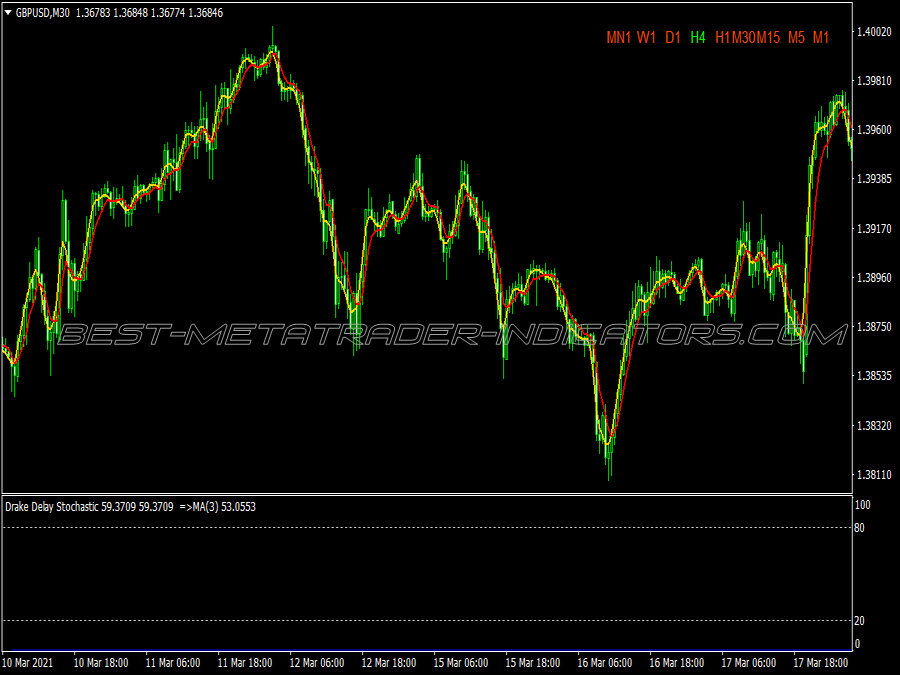The height and width of the screenshot is (675, 900).
Task: Click the M15 timeframe label
Action: pos(769,38)
